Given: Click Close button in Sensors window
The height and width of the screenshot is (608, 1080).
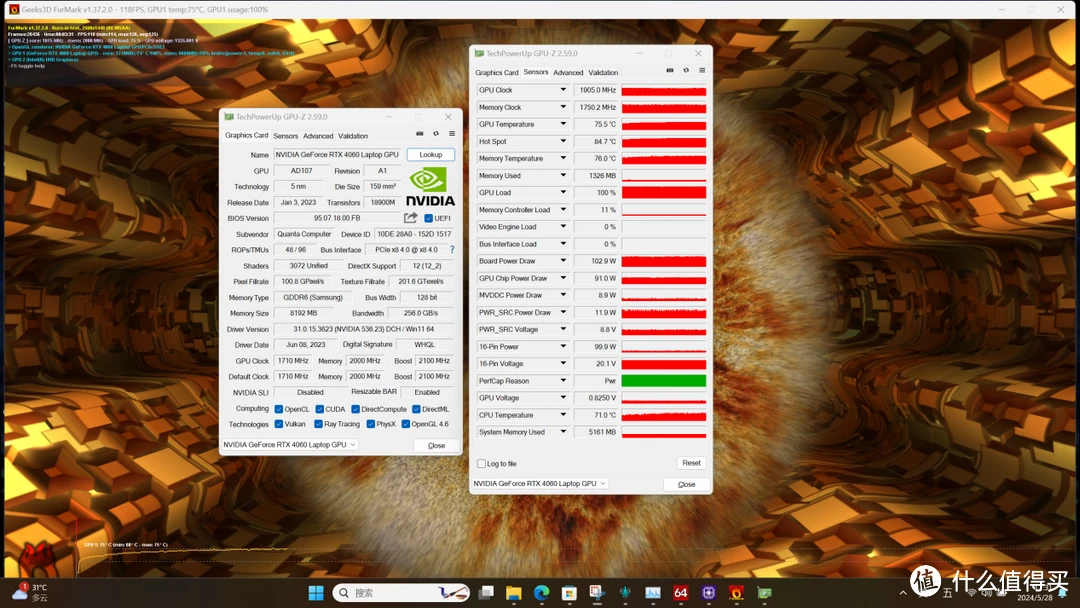Looking at the screenshot, I should 687,484.
